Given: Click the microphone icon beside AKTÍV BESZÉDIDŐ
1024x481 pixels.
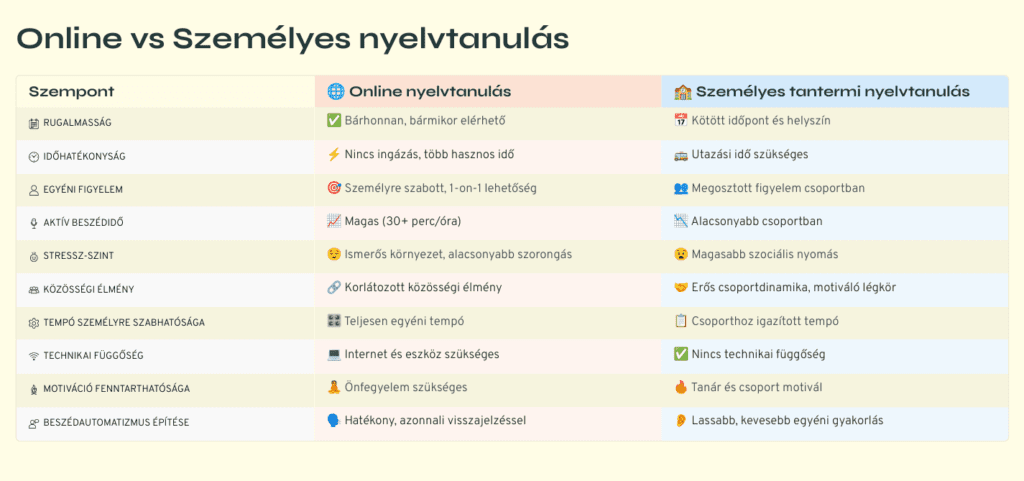Looking at the screenshot, I should tap(34, 222).
